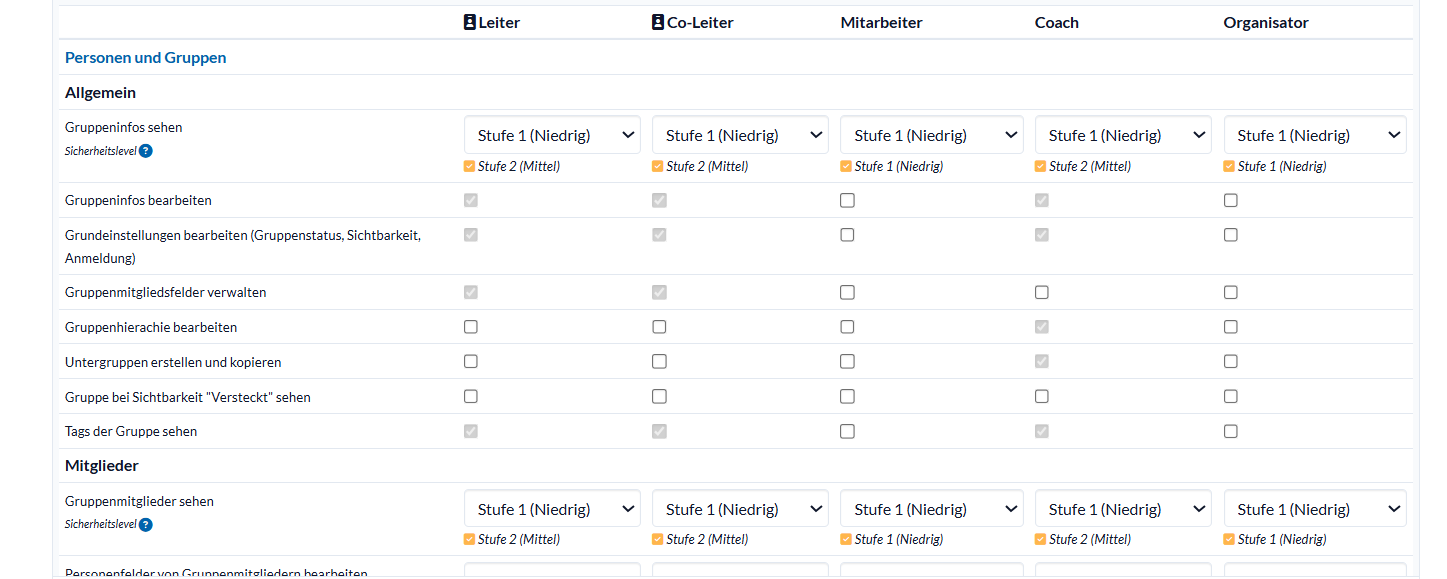Expand Coach dropdown for Gruppeninfos sehen

1123,135
